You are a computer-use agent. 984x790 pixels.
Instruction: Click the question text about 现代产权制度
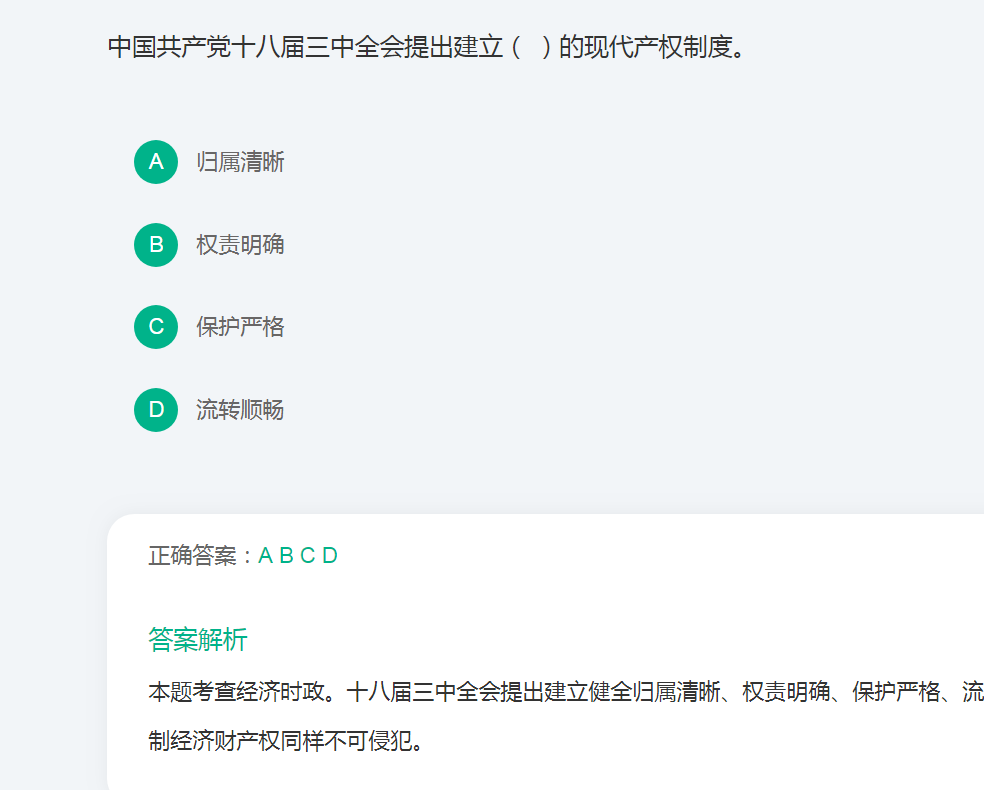coord(426,47)
